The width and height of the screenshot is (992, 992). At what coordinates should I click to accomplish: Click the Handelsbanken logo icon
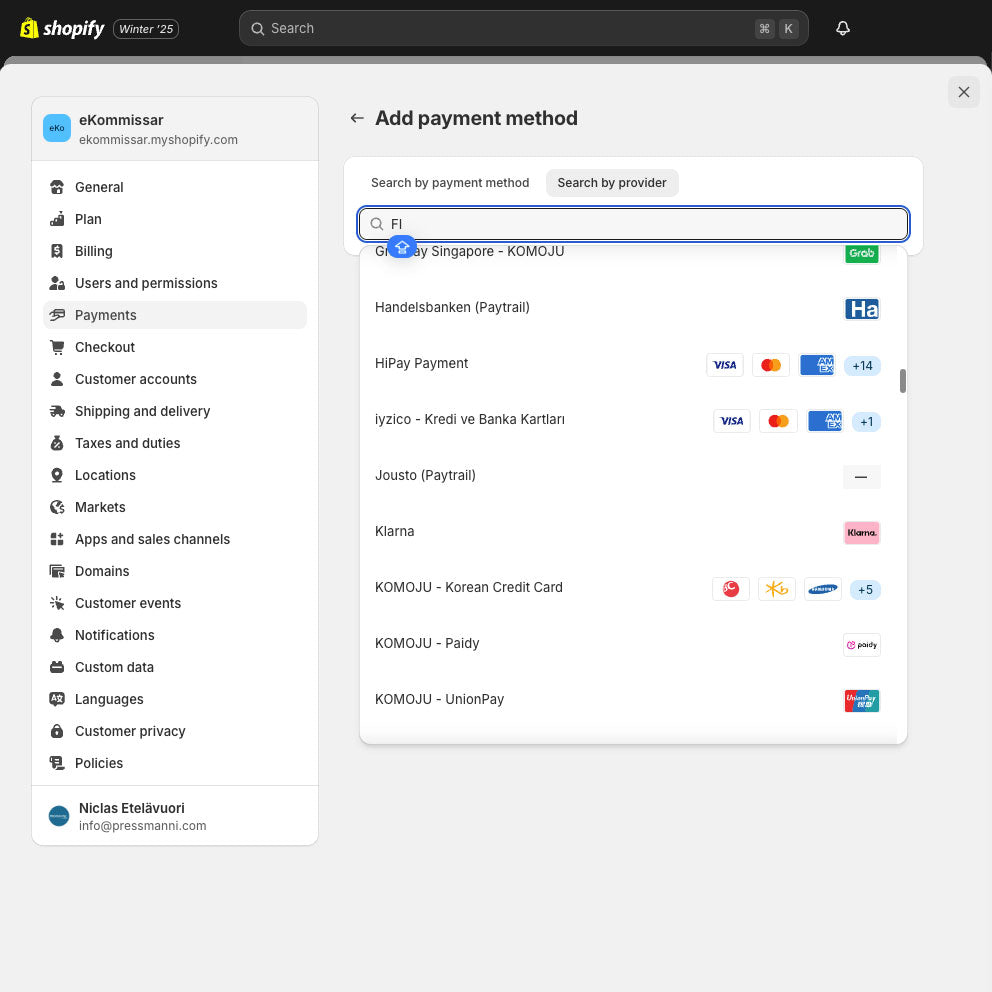coord(861,309)
